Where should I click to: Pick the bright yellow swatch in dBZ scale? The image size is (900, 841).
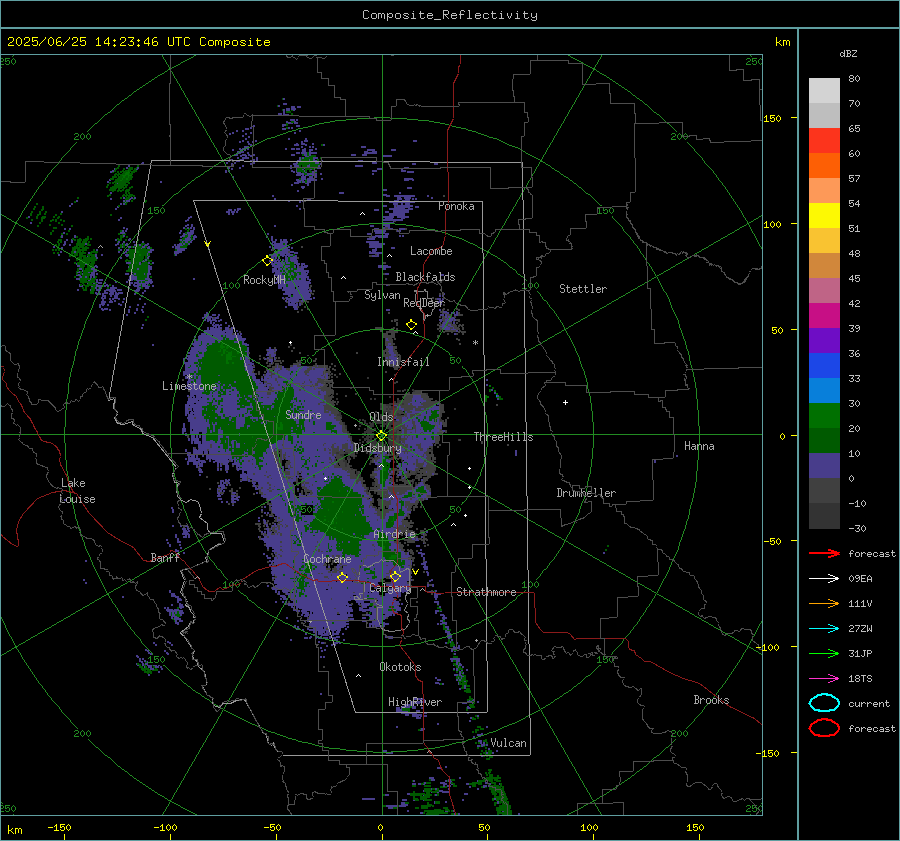[x=824, y=216]
